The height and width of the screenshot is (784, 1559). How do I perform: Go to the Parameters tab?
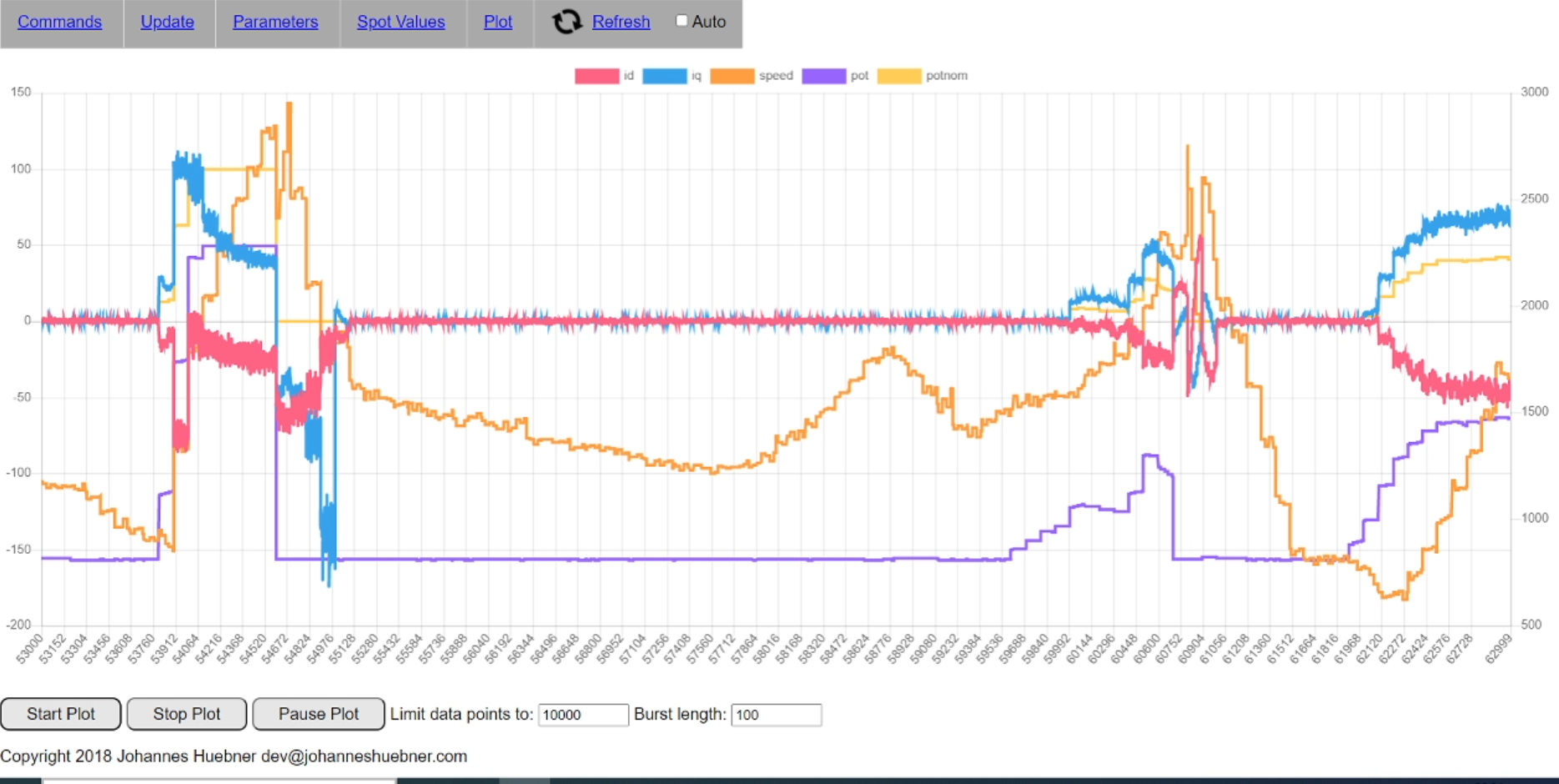(275, 22)
